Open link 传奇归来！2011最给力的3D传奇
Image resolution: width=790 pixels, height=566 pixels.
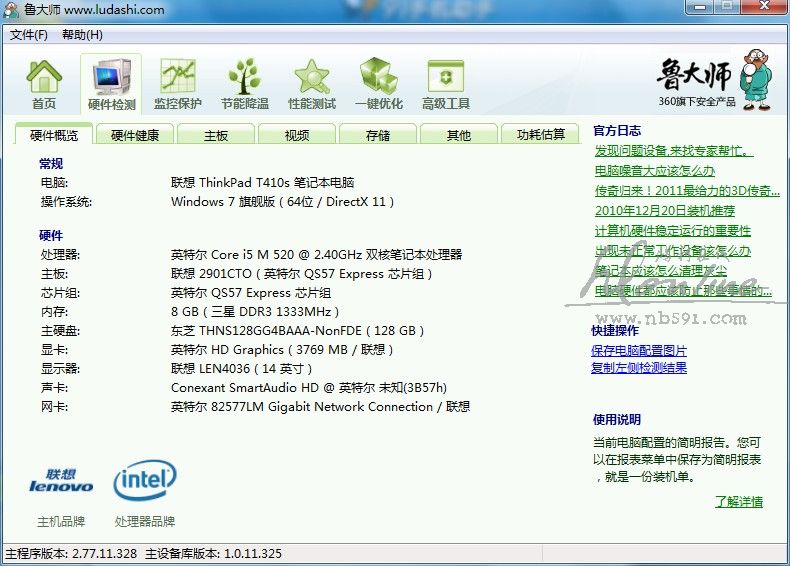pyautogui.click(x=687, y=191)
